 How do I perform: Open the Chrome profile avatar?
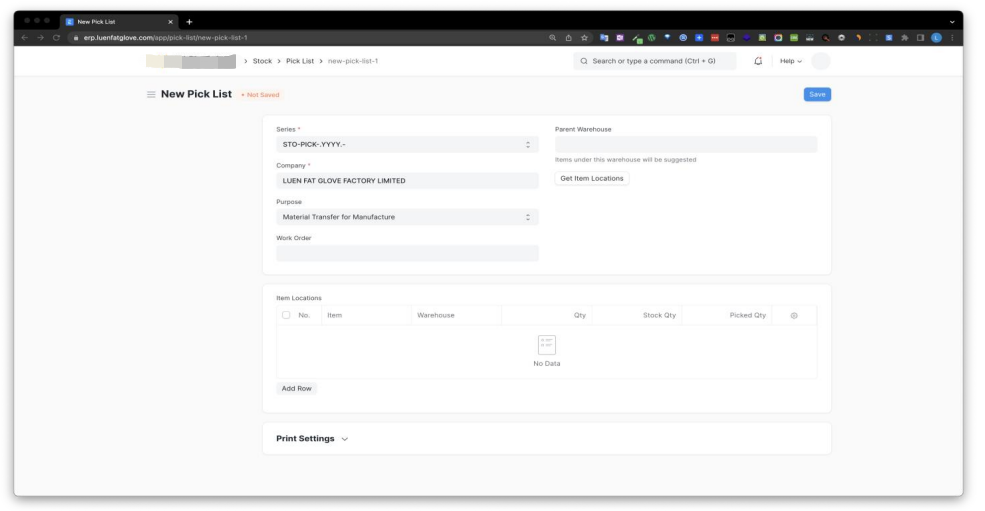point(936,38)
